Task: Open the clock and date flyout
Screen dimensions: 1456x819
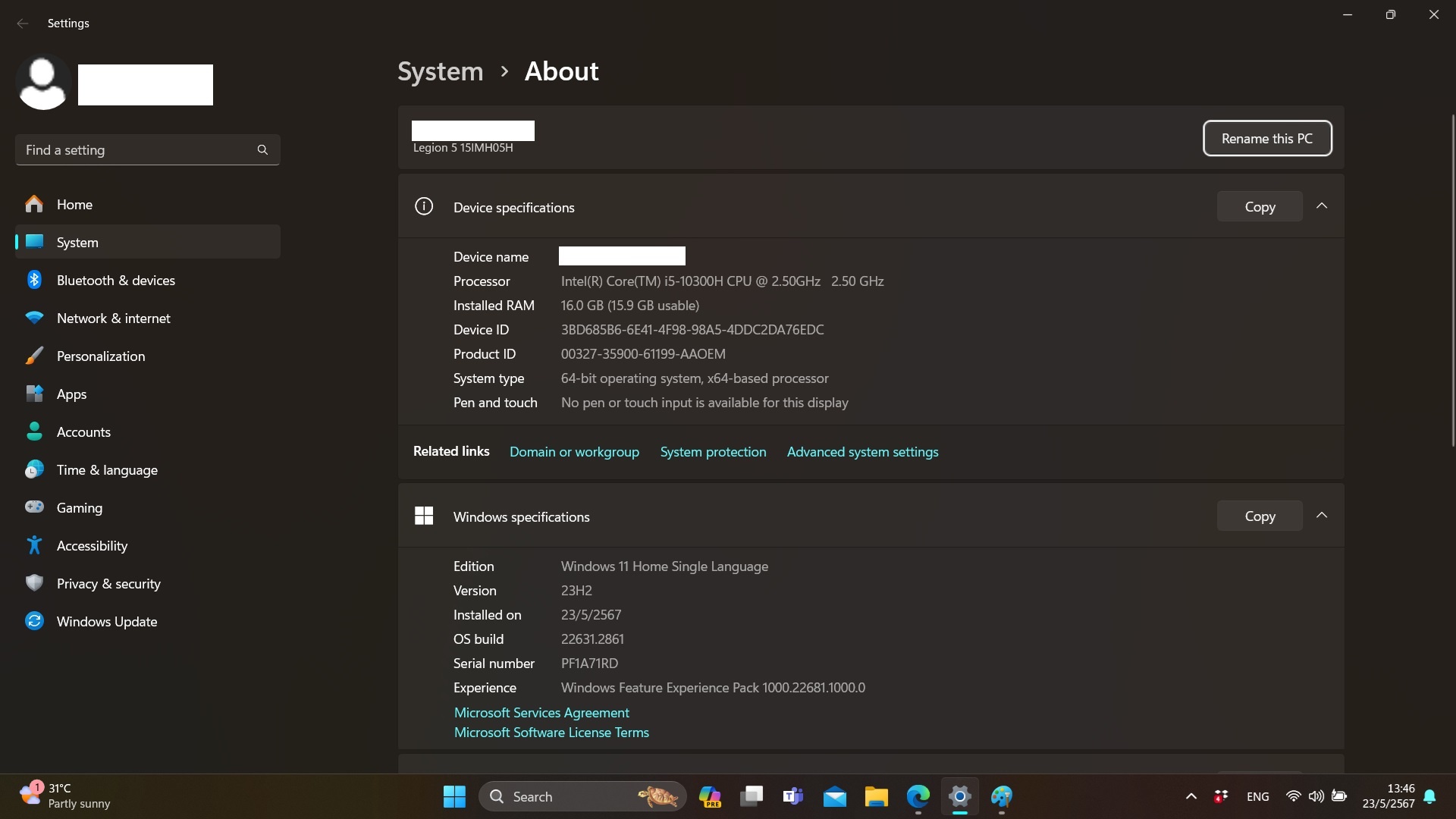Action: pyautogui.click(x=1388, y=796)
